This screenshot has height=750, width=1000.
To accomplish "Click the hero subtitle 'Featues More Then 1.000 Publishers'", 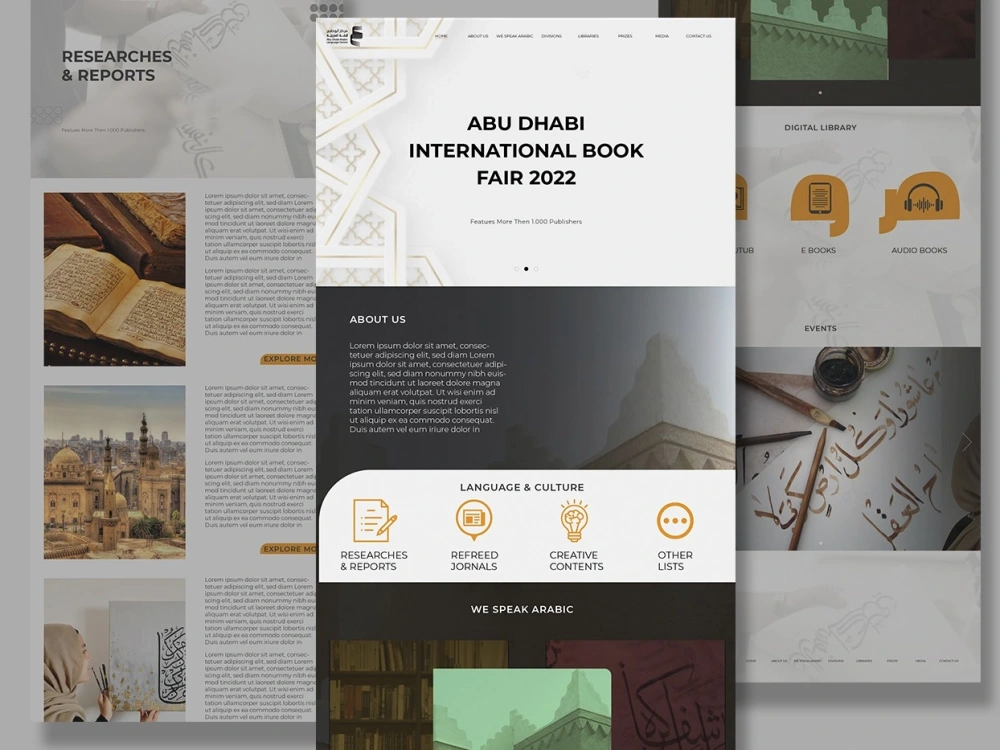I will [x=526, y=222].
